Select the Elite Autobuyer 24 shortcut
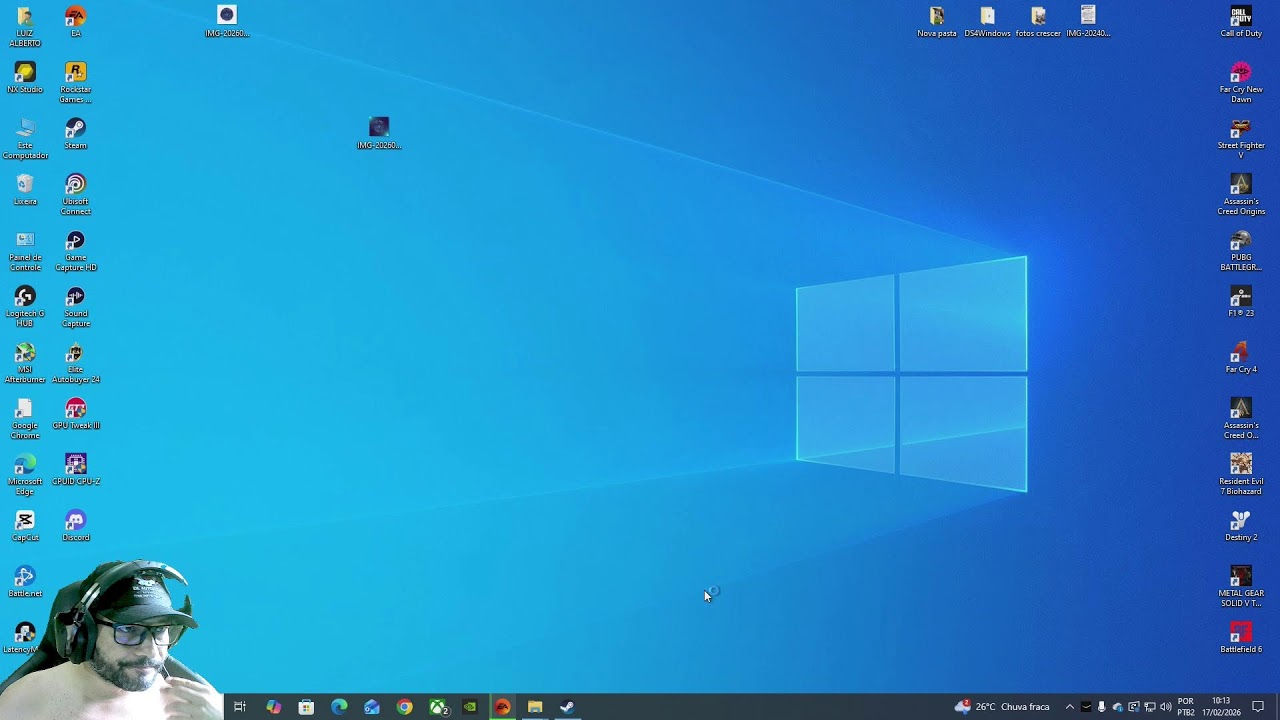Image resolution: width=1280 pixels, height=720 pixels. tap(75, 363)
